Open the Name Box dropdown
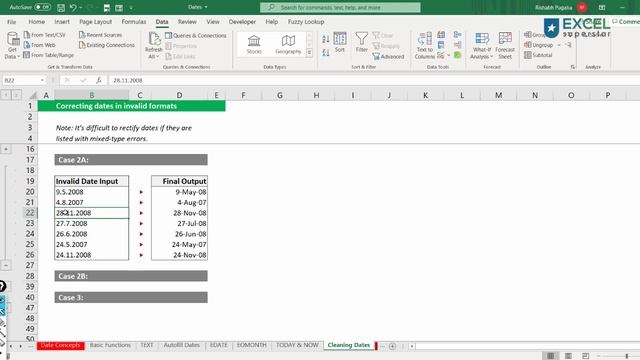This screenshot has height=360, width=640. point(42,80)
